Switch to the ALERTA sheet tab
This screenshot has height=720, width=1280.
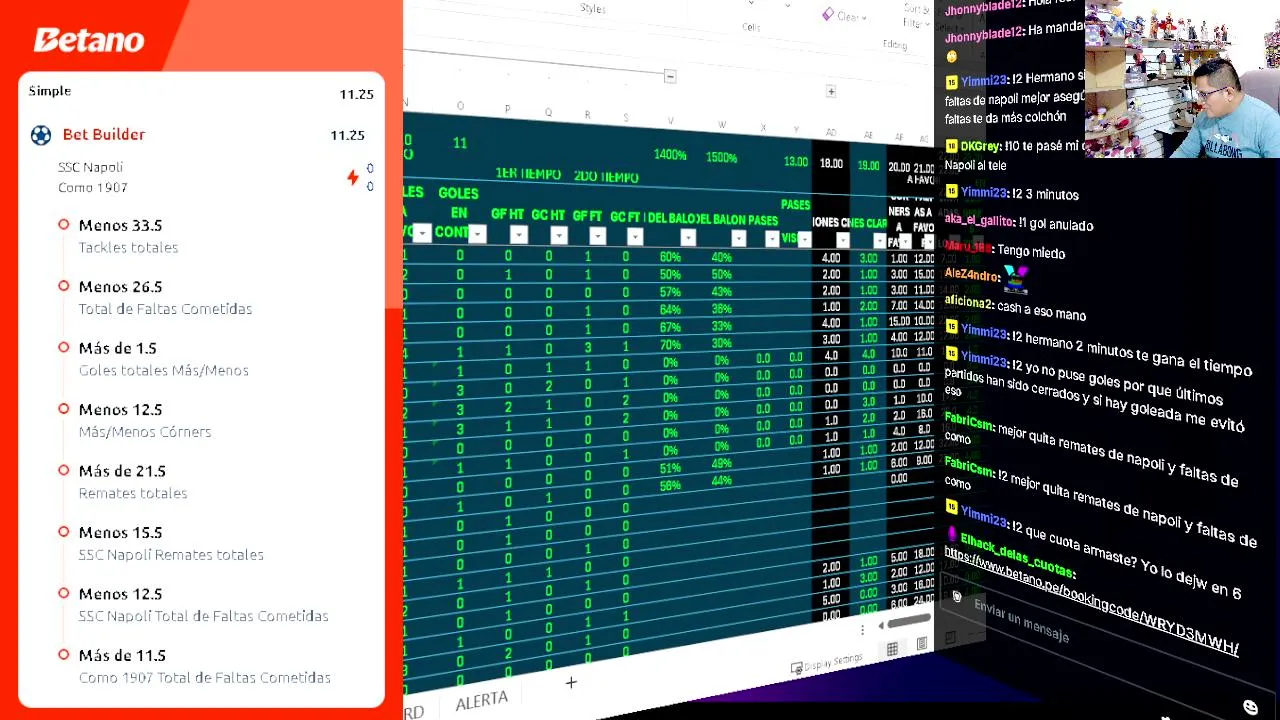pyautogui.click(x=482, y=701)
